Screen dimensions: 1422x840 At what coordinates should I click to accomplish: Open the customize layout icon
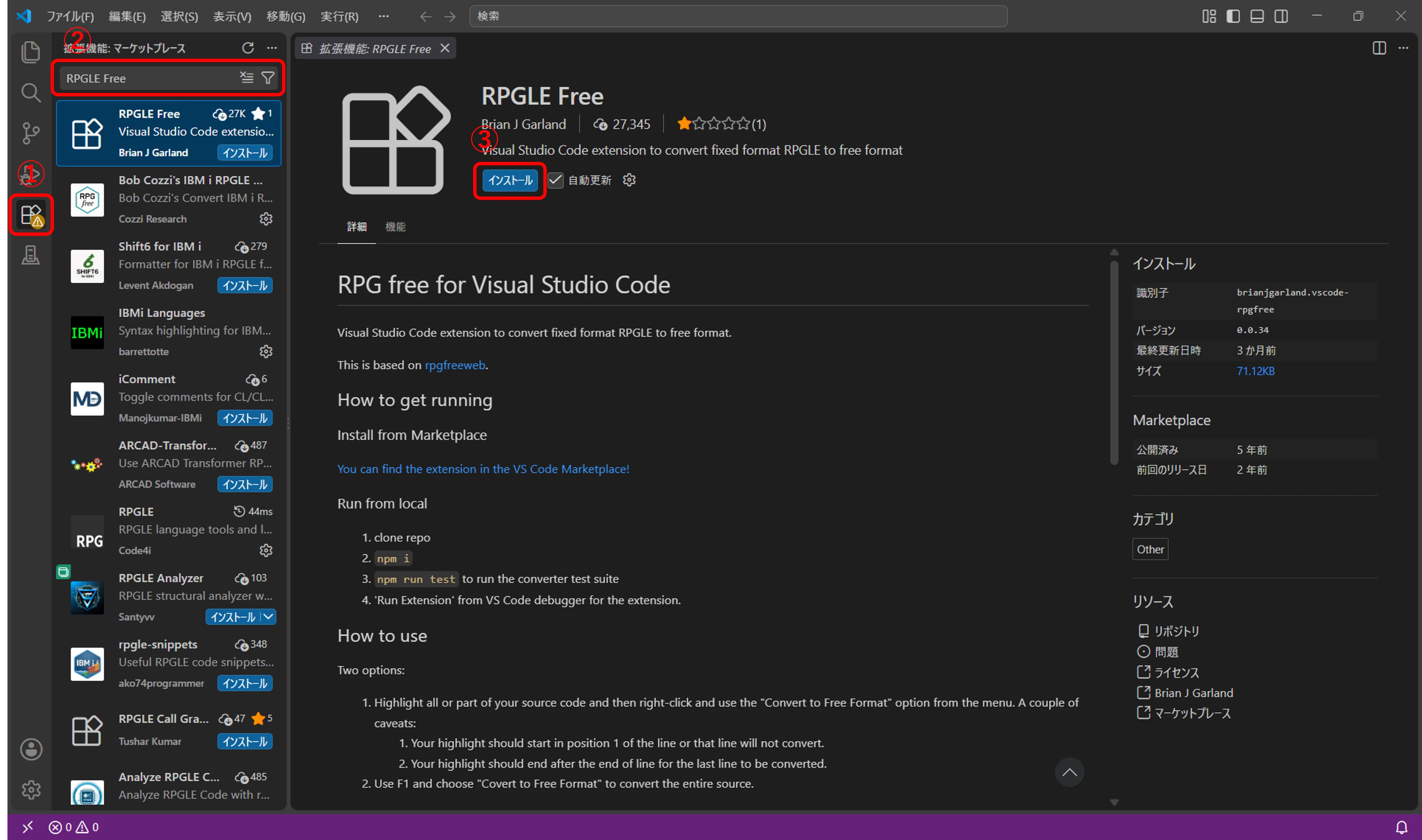[x=1209, y=16]
